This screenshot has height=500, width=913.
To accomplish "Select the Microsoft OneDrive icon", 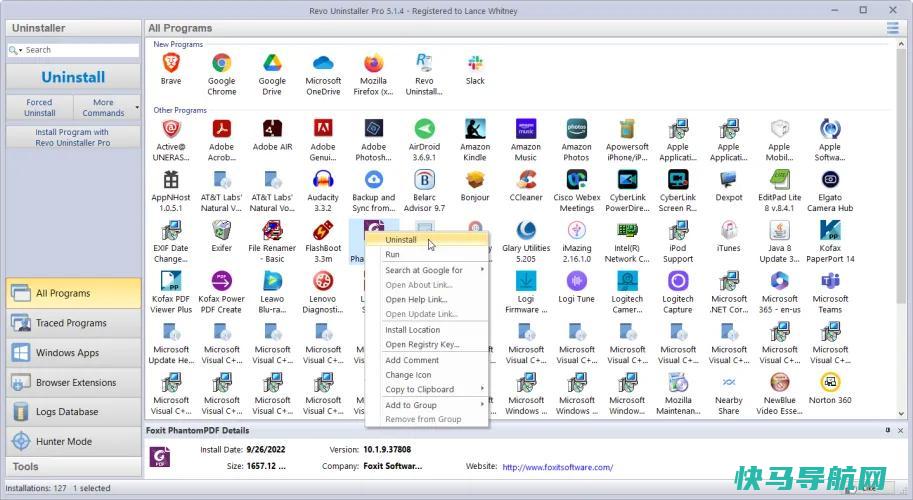I will pos(323,63).
